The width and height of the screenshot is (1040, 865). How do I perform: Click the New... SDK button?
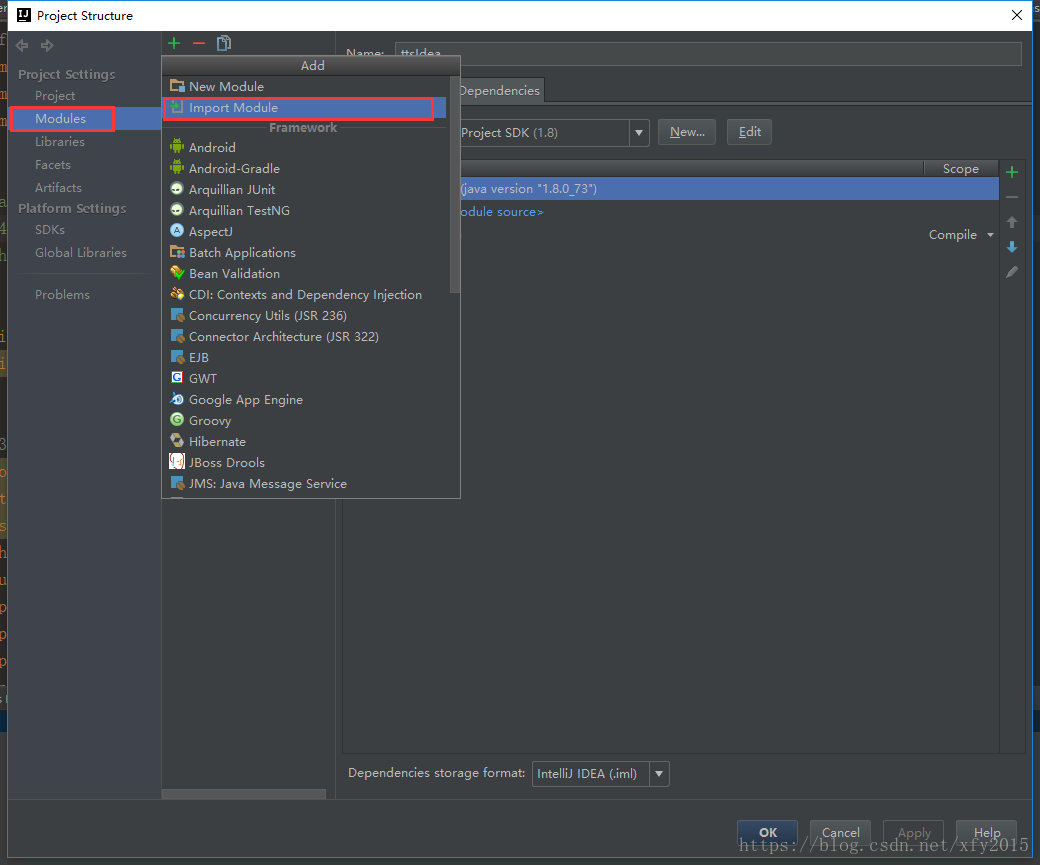(686, 132)
